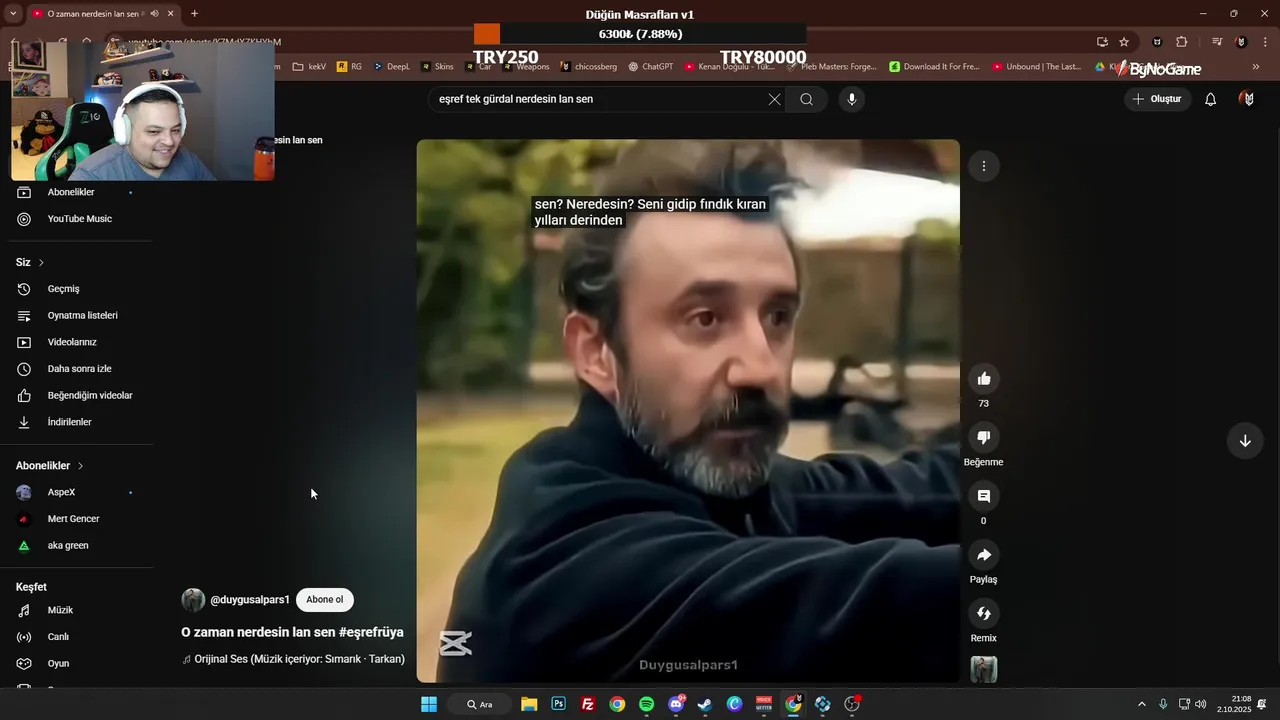Open a new browser tab

pos(194,13)
